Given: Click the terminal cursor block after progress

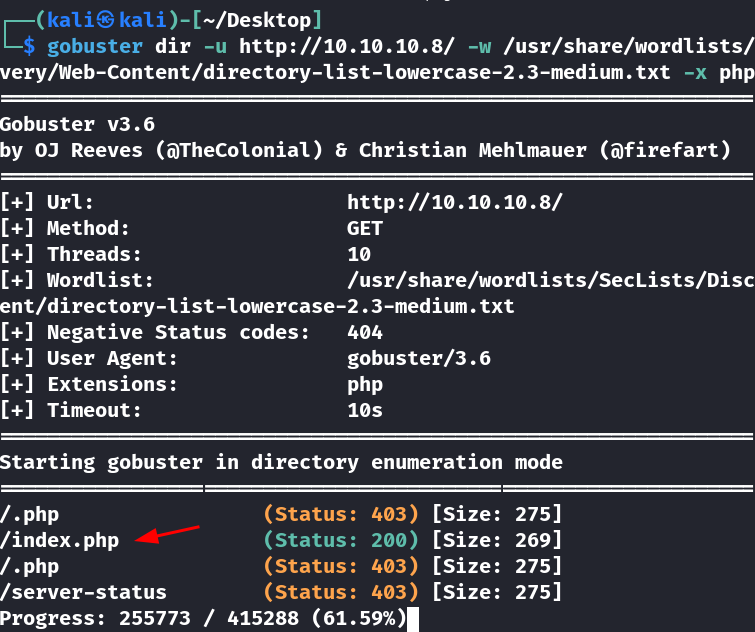Looking at the screenshot, I should pyautogui.click(x=413, y=619).
